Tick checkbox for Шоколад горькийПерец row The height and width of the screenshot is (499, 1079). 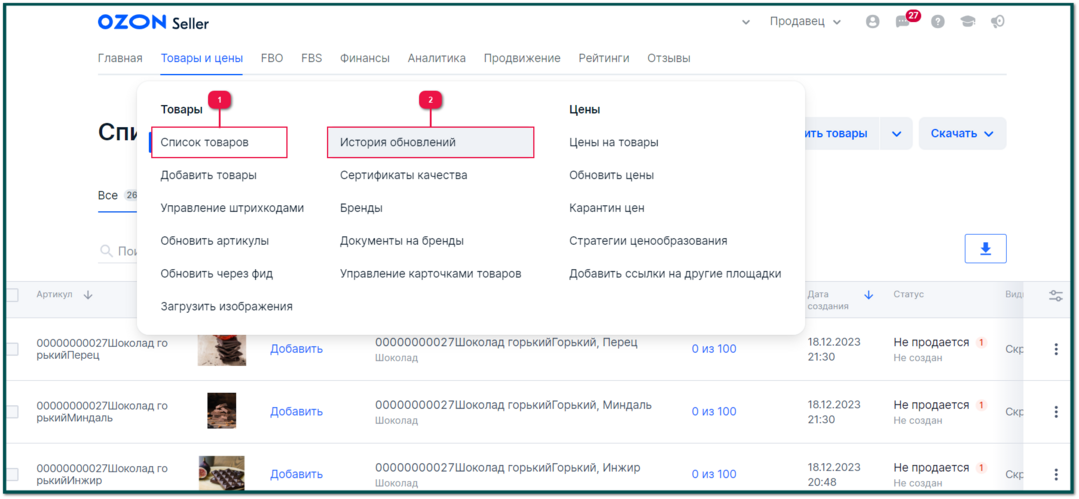pyautogui.click(x=12, y=349)
